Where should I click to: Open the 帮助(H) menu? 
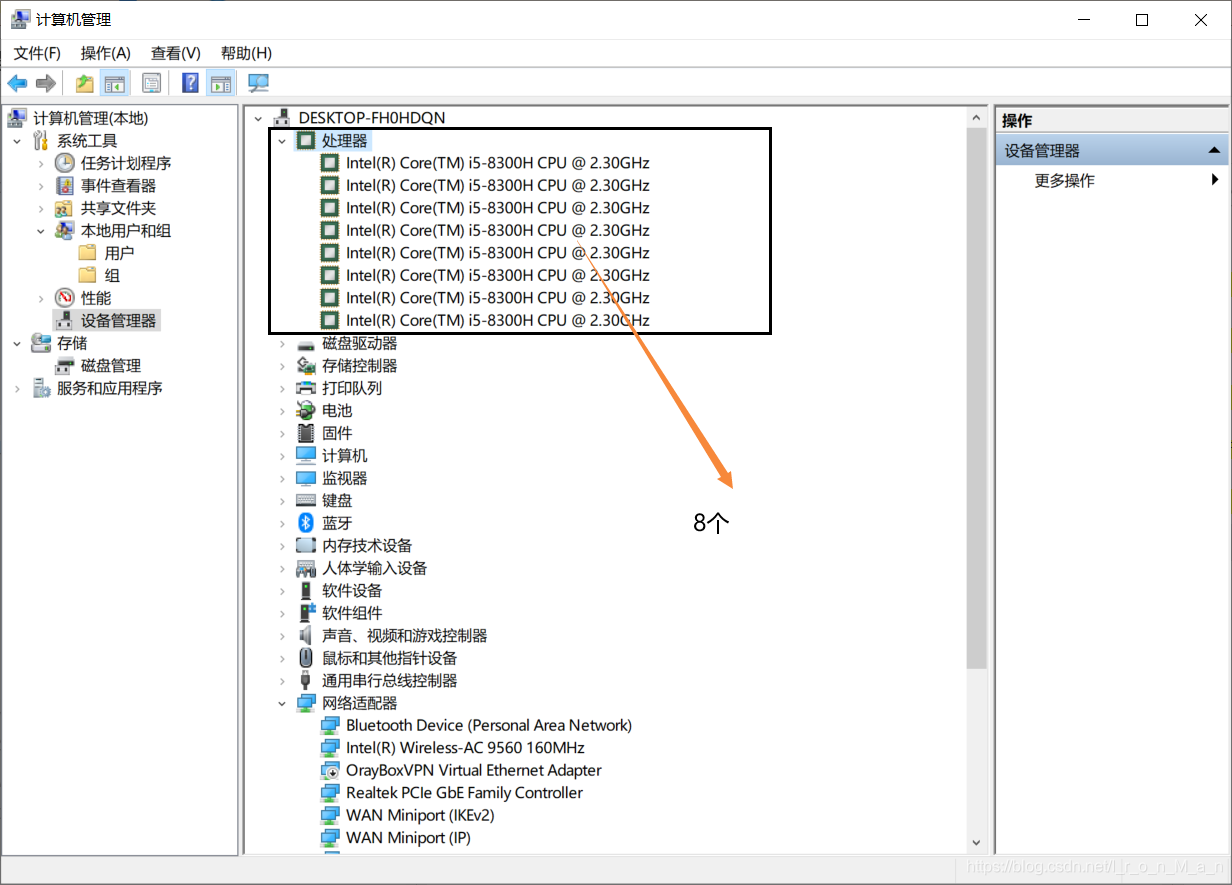(246, 53)
